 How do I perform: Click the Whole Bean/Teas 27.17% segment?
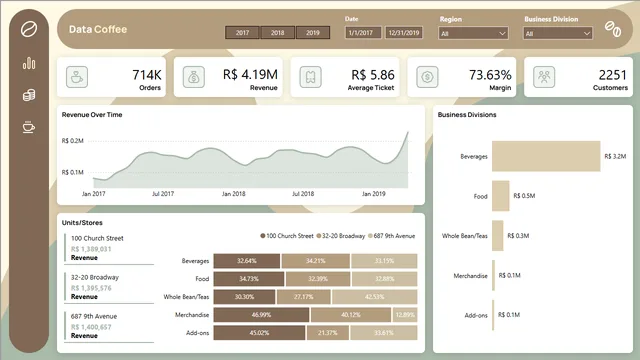pyautogui.click(x=304, y=297)
